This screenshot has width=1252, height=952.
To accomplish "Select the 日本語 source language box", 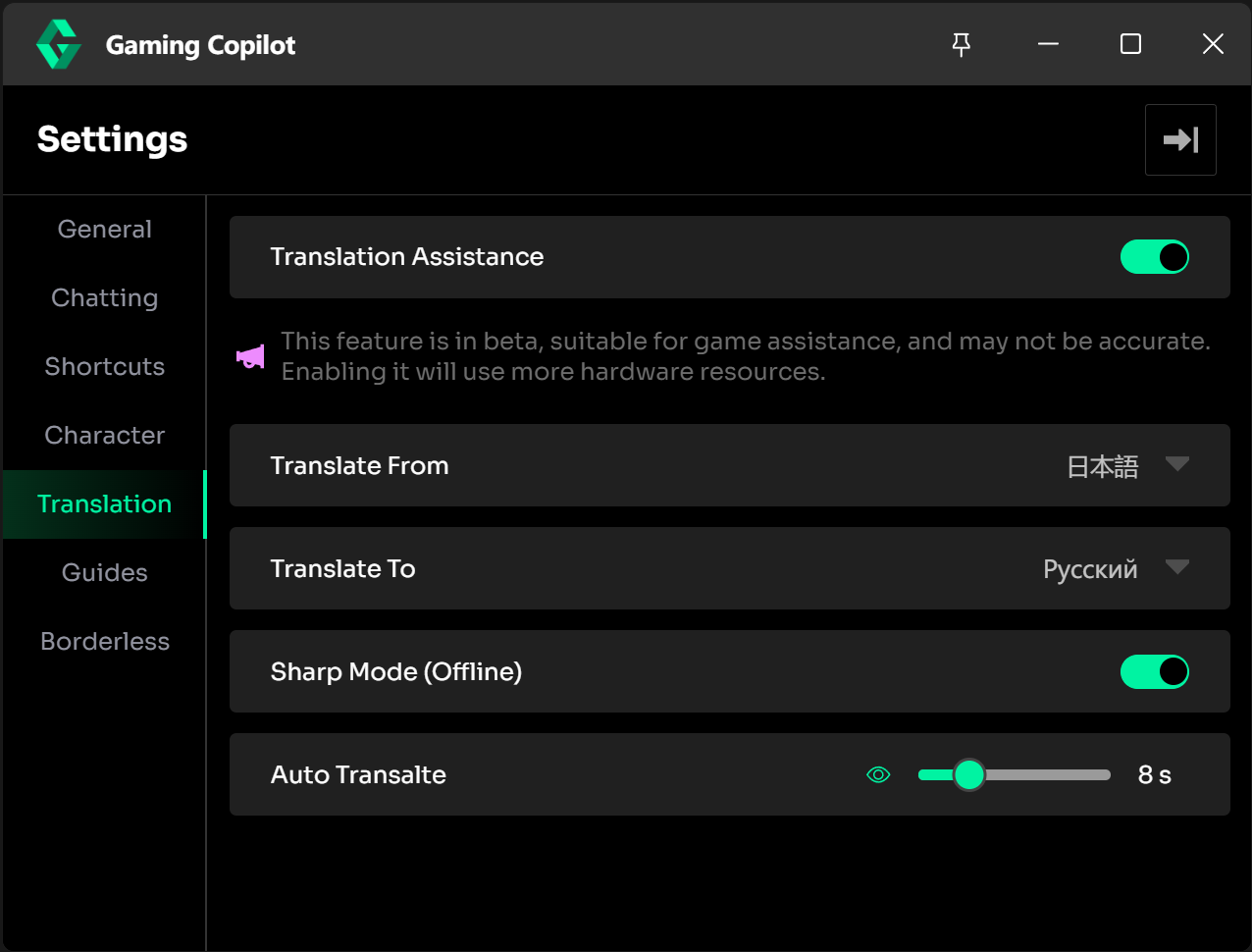I will 1103,466.
